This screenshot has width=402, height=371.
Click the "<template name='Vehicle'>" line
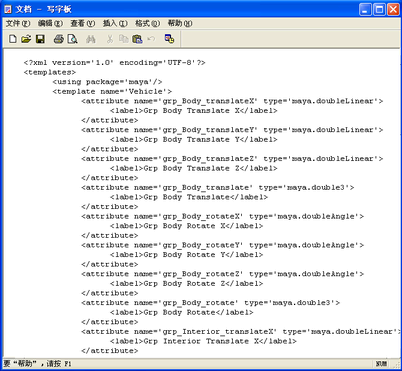[112, 92]
